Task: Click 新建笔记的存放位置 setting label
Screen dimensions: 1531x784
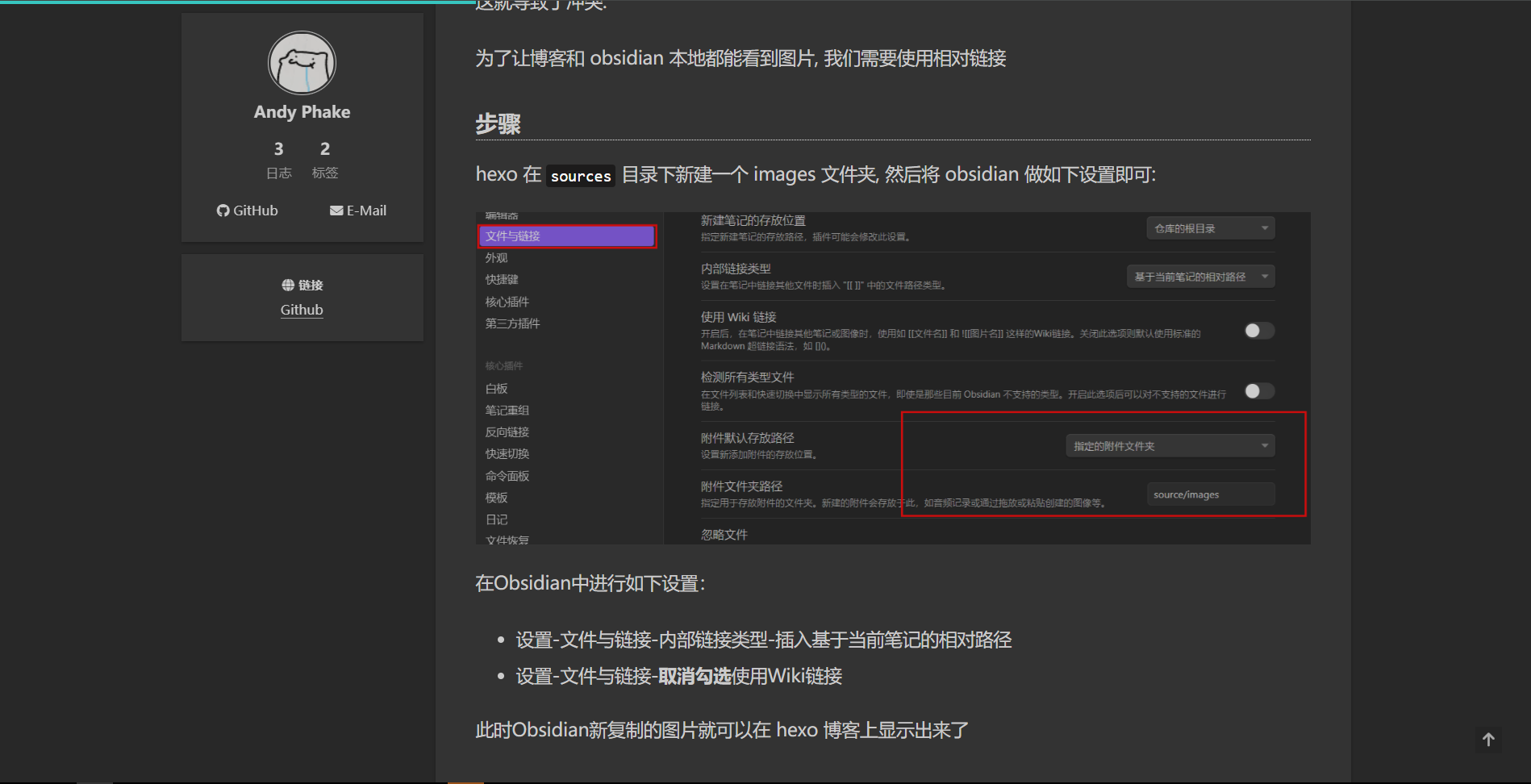Action: [x=753, y=220]
